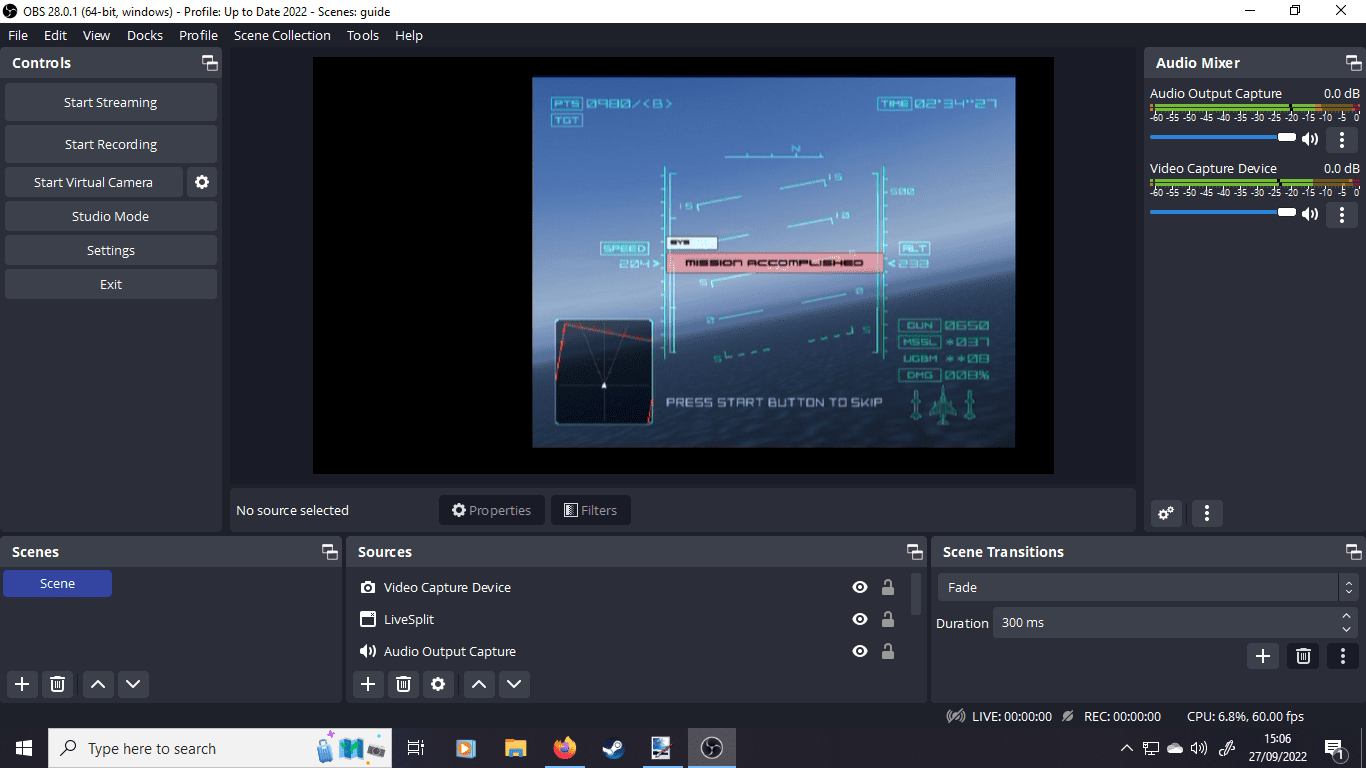This screenshot has width=1366, height=768.
Task: Remove selected scene with trash icon
Action: tap(58, 684)
